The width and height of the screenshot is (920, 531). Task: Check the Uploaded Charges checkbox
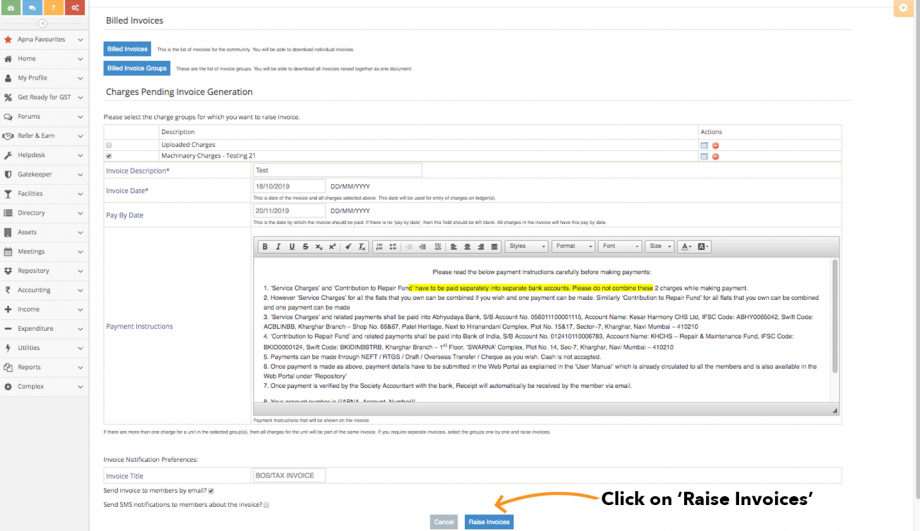pyautogui.click(x=109, y=145)
